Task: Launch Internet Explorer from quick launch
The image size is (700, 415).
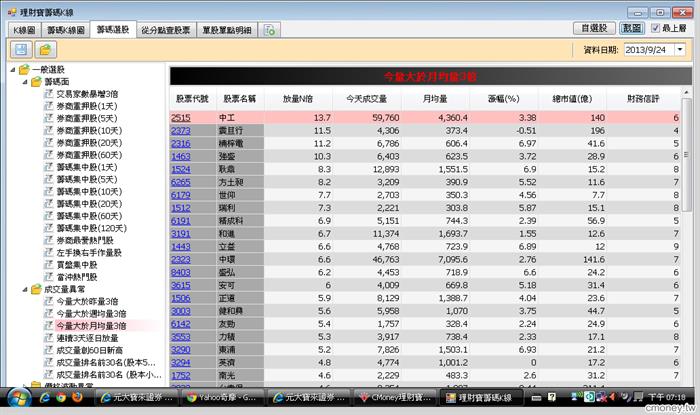Action: tap(45, 397)
